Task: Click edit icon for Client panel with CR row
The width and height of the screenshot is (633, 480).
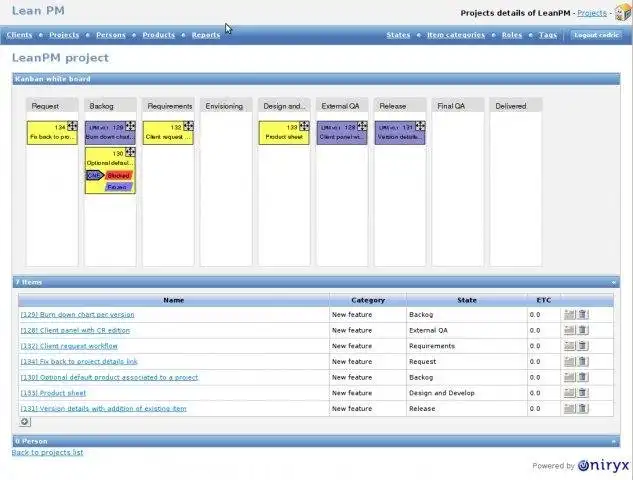Action: [569, 330]
